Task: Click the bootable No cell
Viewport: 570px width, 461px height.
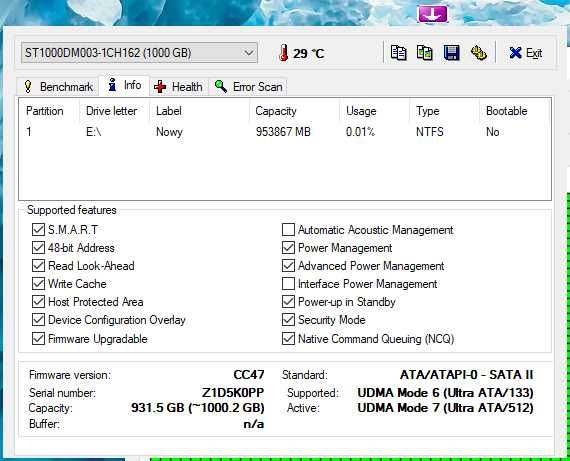Action: (x=493, y=132)
